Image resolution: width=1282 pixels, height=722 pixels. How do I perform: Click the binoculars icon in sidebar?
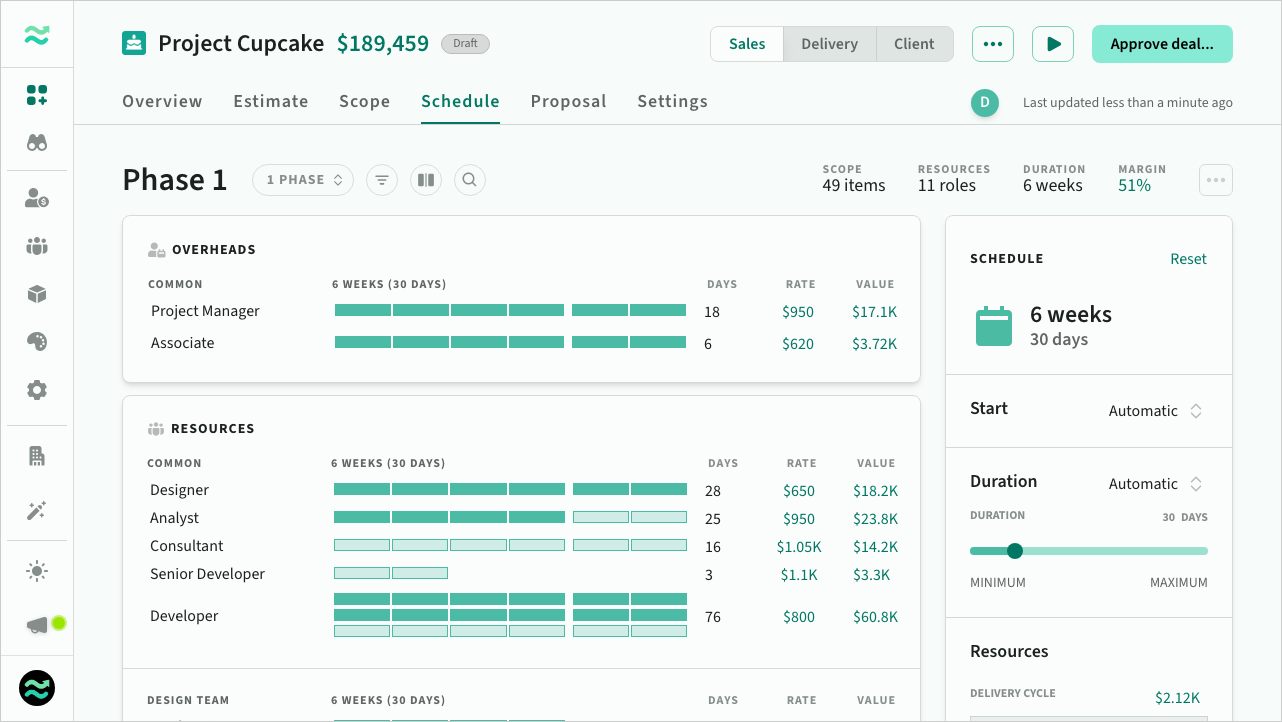37,143
